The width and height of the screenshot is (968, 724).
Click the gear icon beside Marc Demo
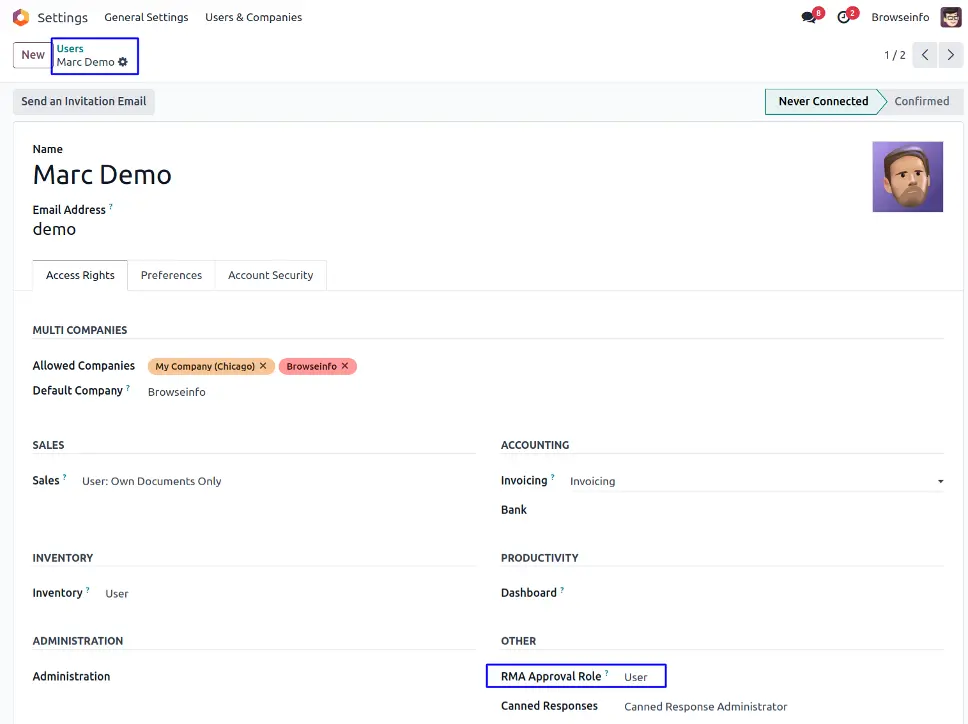coord(123,62)
